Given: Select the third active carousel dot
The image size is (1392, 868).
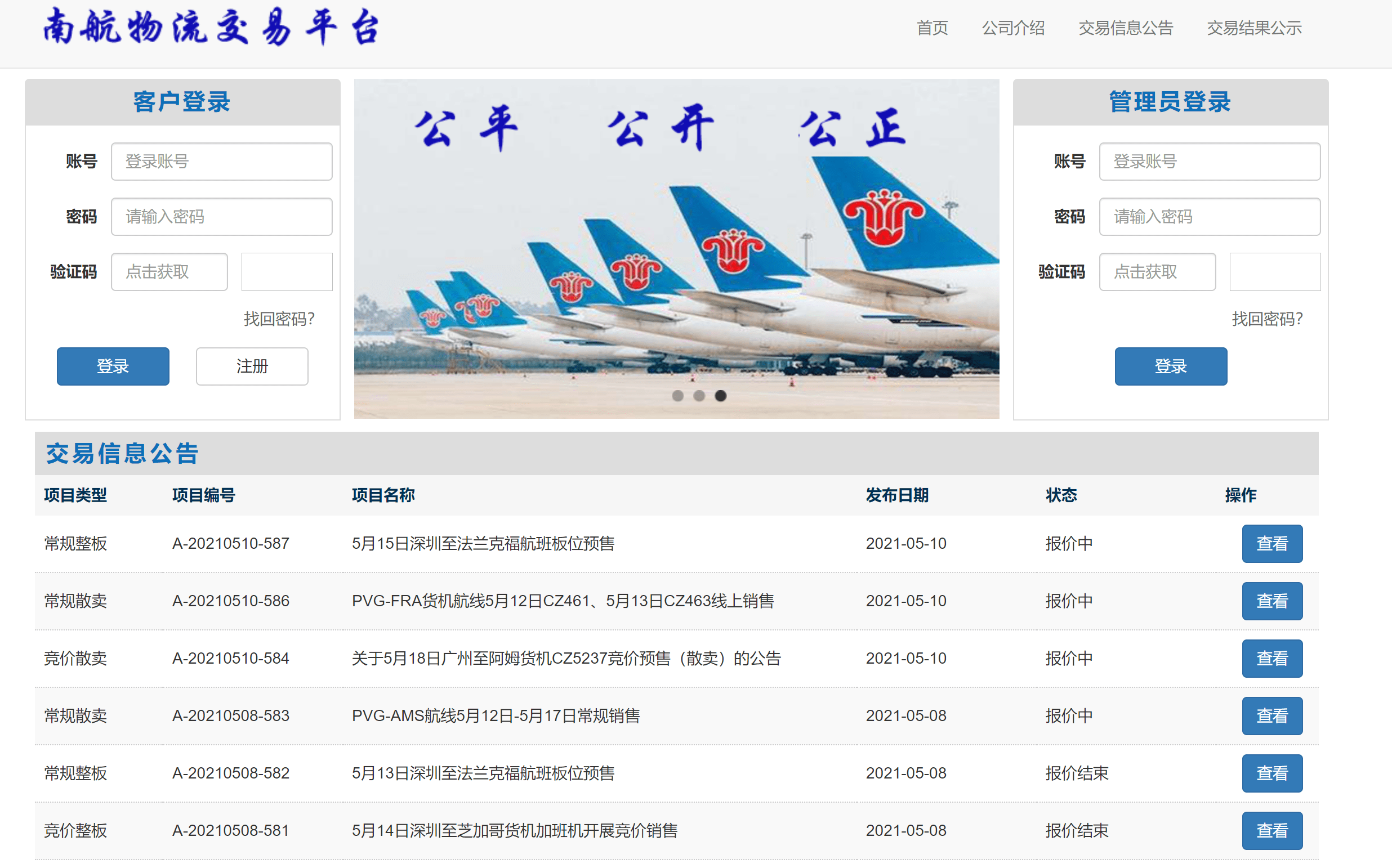Looking at the screenshot, I should pos(720,396).
